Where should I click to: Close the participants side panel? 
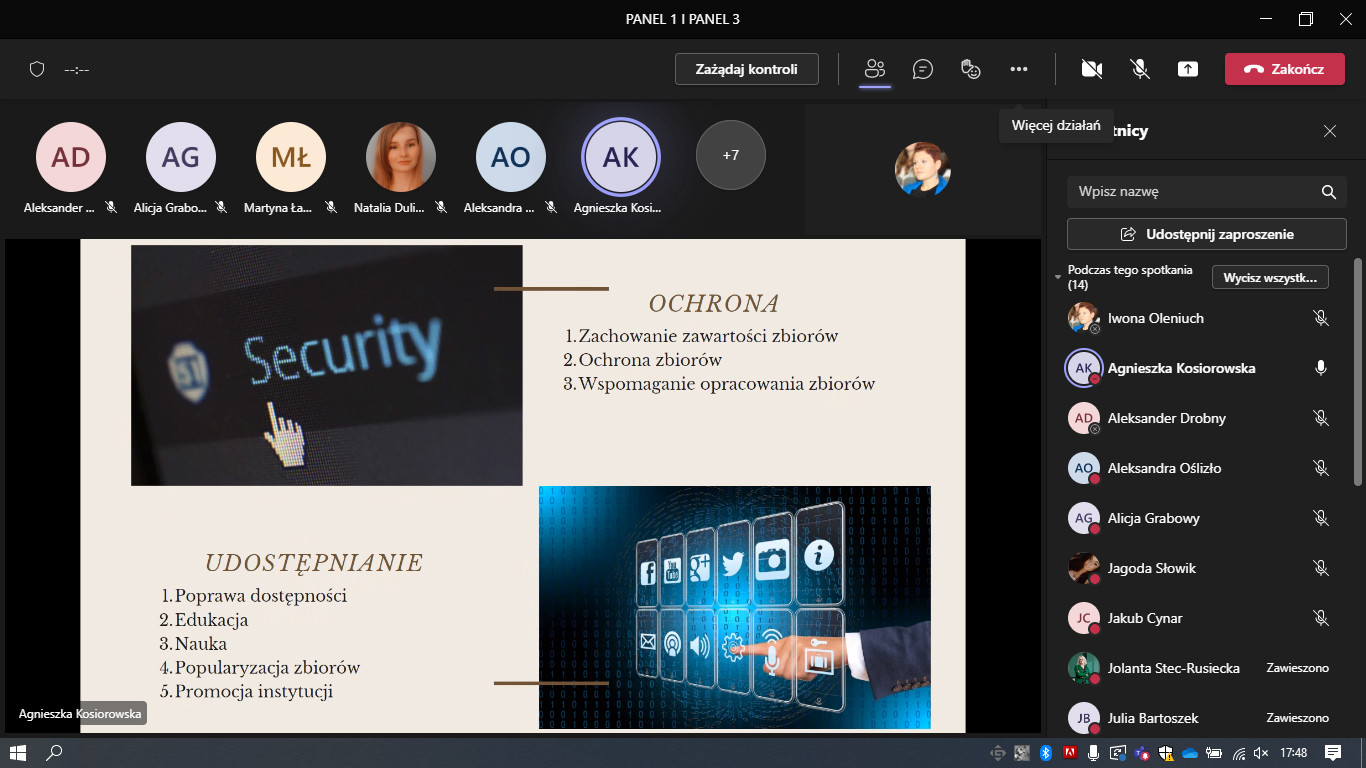pyautogui.click(x=1329, y=131)
